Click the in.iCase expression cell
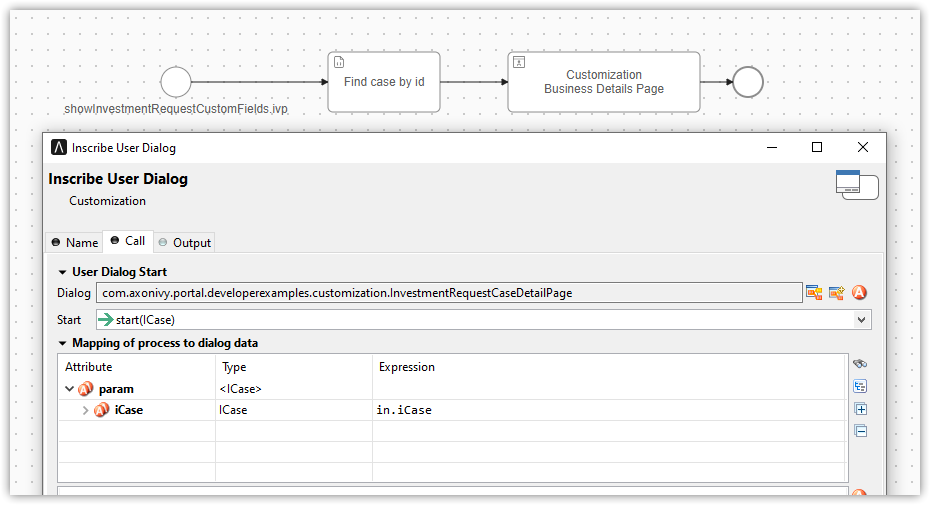Viewport: 930px width, 505px height. (609, 410)
